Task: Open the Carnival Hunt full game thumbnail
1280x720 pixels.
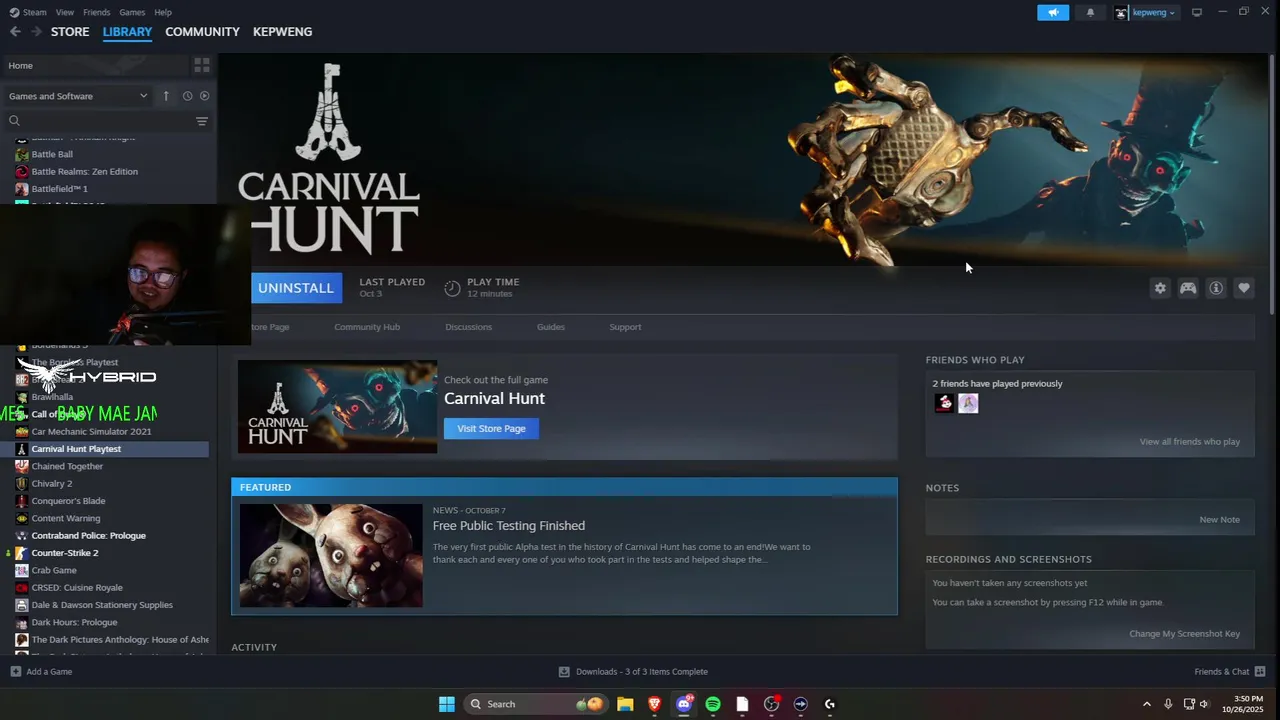Action: [x=337, y=407]
